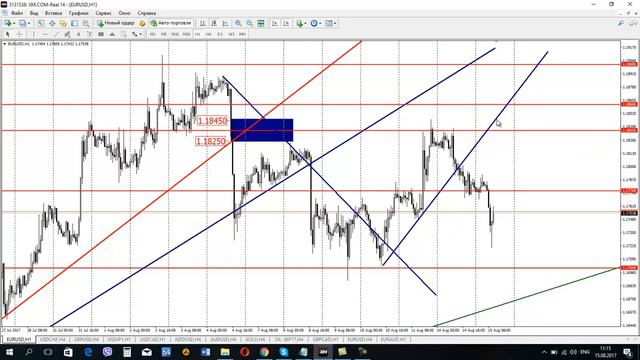
Task: Open Skype from the taskbar
Action: pos(284,352)
